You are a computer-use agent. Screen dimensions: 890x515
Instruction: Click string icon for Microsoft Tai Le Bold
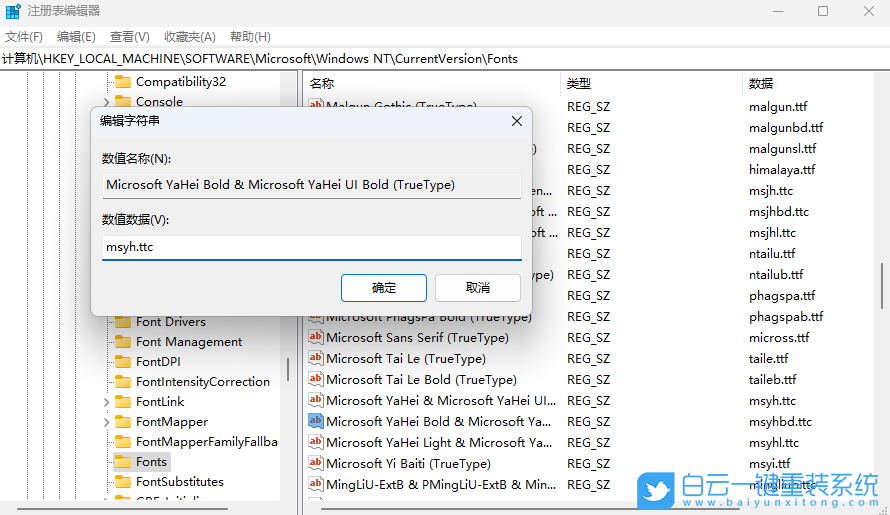316,379
